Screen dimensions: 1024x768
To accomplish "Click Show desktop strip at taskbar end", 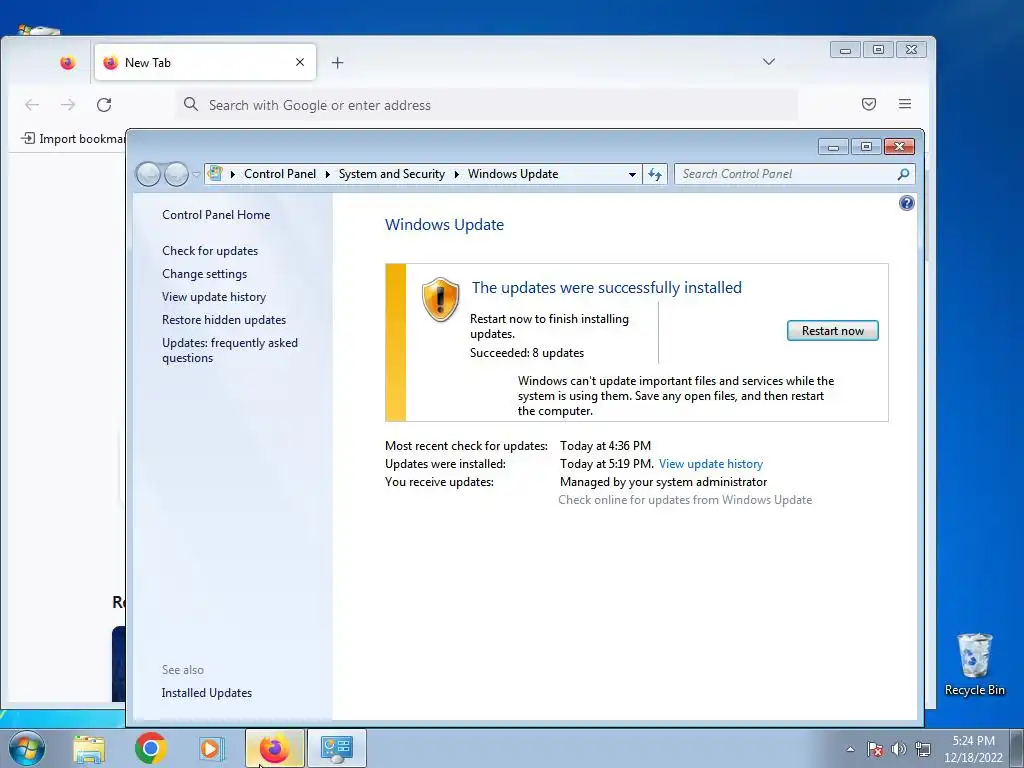I will (1017, 748).
